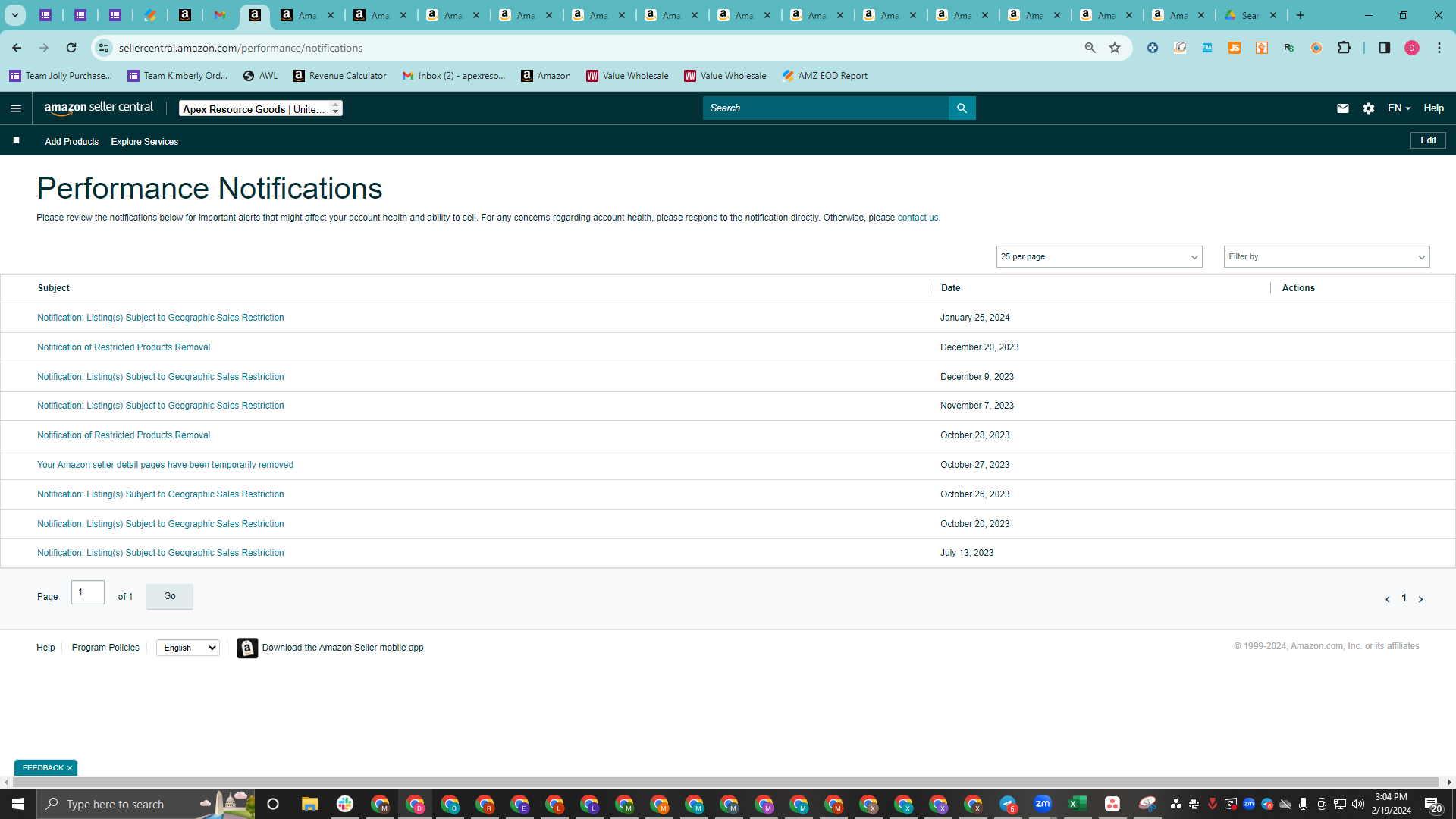Open December 20, 2023 Restricted Products Removal notification
The image size is (1456, 819).
tap(124, 347)
